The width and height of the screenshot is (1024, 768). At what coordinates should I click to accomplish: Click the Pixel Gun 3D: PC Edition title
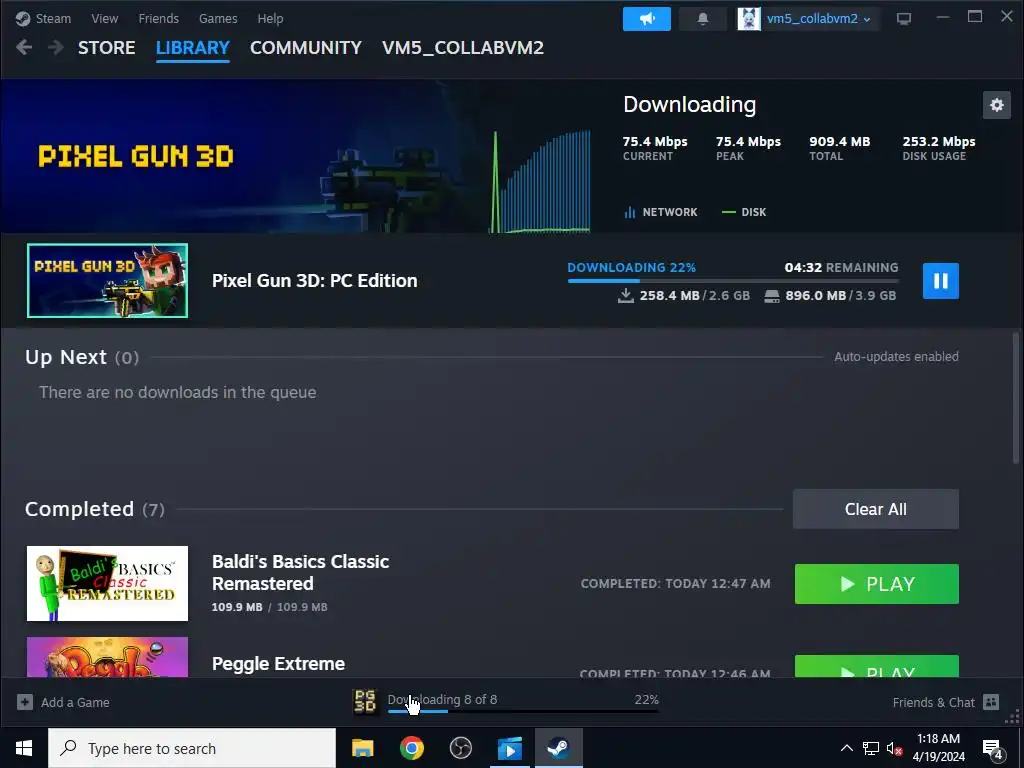(x=315, y=281)
